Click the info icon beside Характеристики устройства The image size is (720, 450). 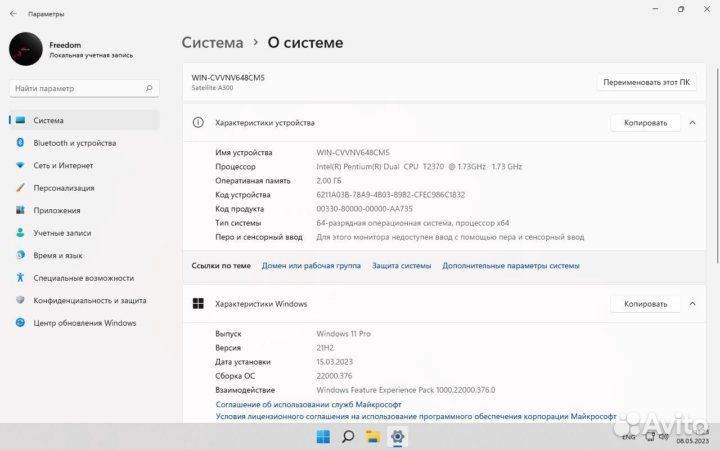pos(198,123)
